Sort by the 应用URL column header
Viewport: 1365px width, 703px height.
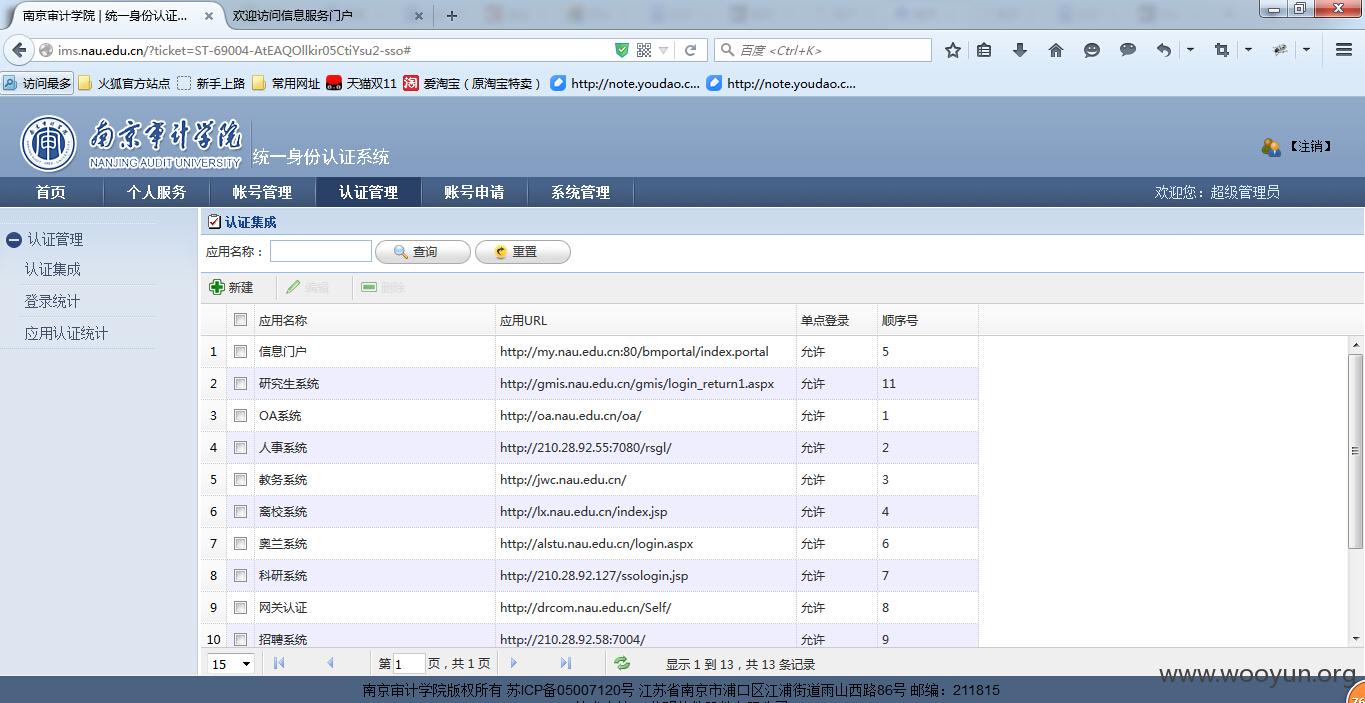645,320
